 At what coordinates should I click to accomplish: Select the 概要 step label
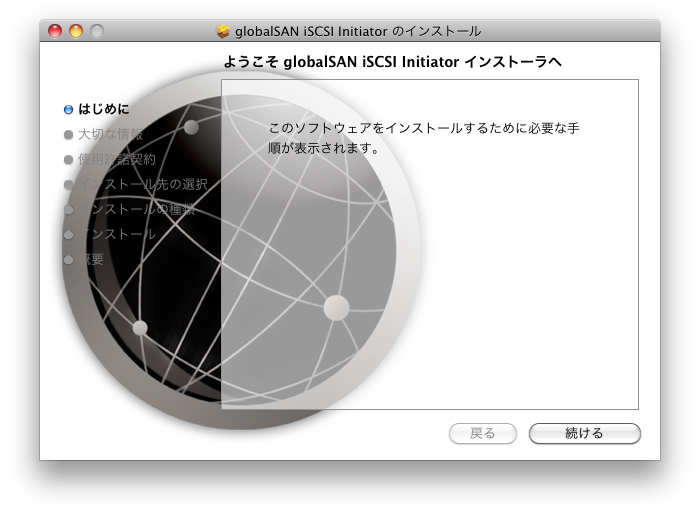coord(91,259)
